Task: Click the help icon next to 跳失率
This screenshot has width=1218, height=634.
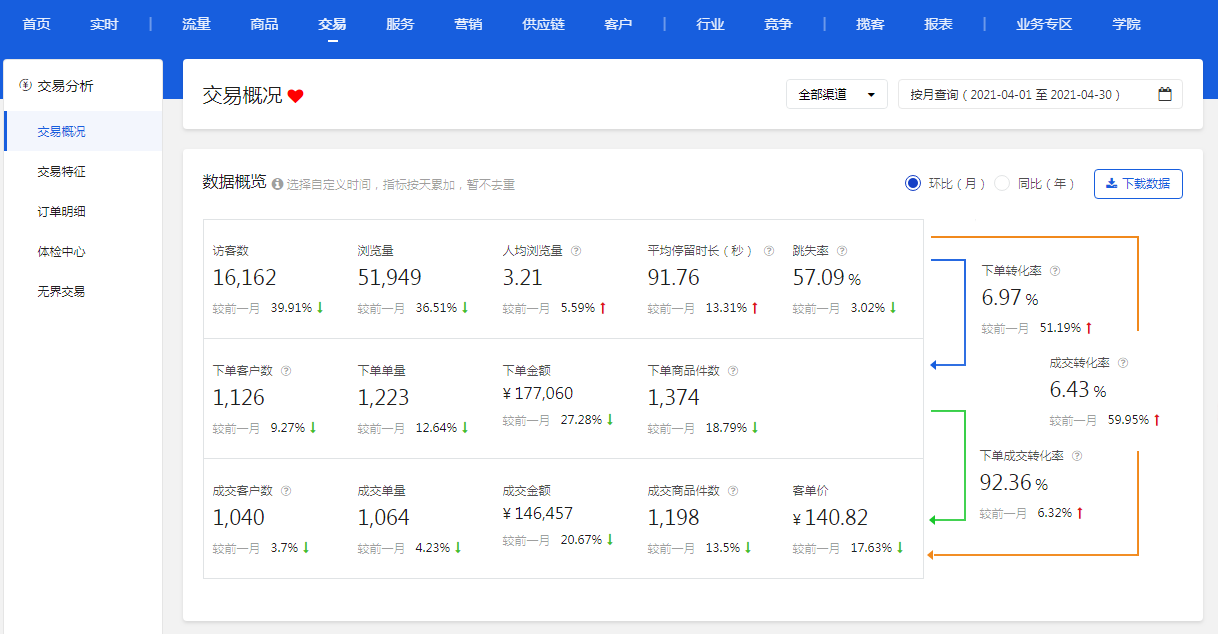Action: point(843,250)
